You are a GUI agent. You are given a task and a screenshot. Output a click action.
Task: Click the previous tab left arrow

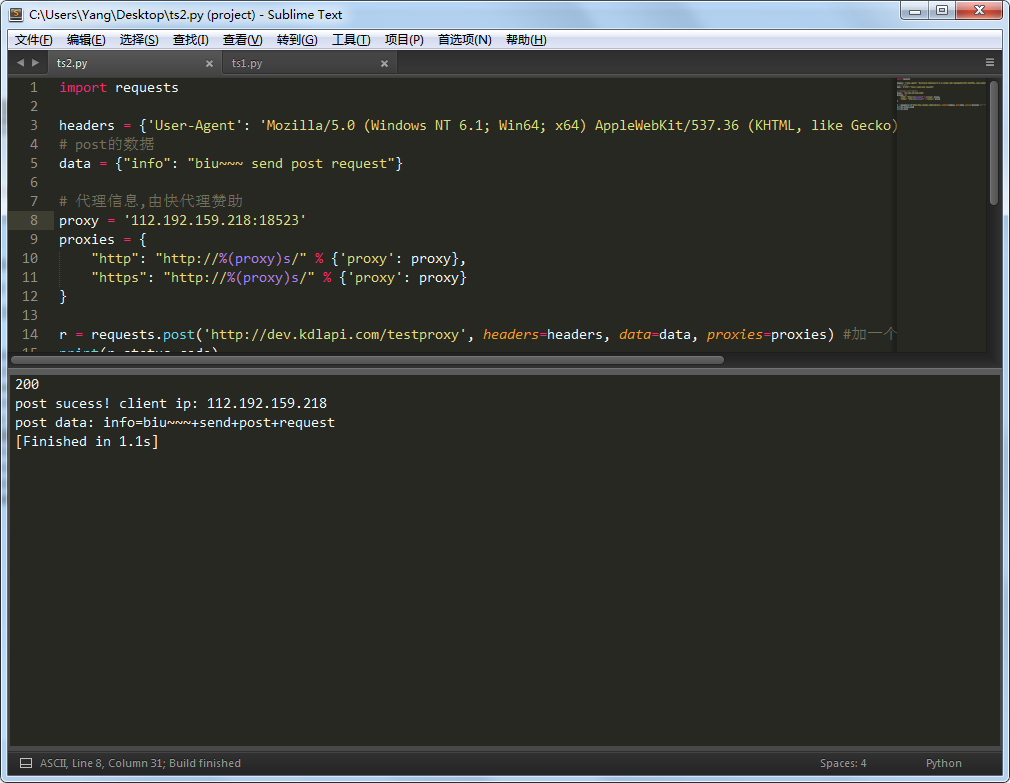pyautogui.click(x=20, y=63)
